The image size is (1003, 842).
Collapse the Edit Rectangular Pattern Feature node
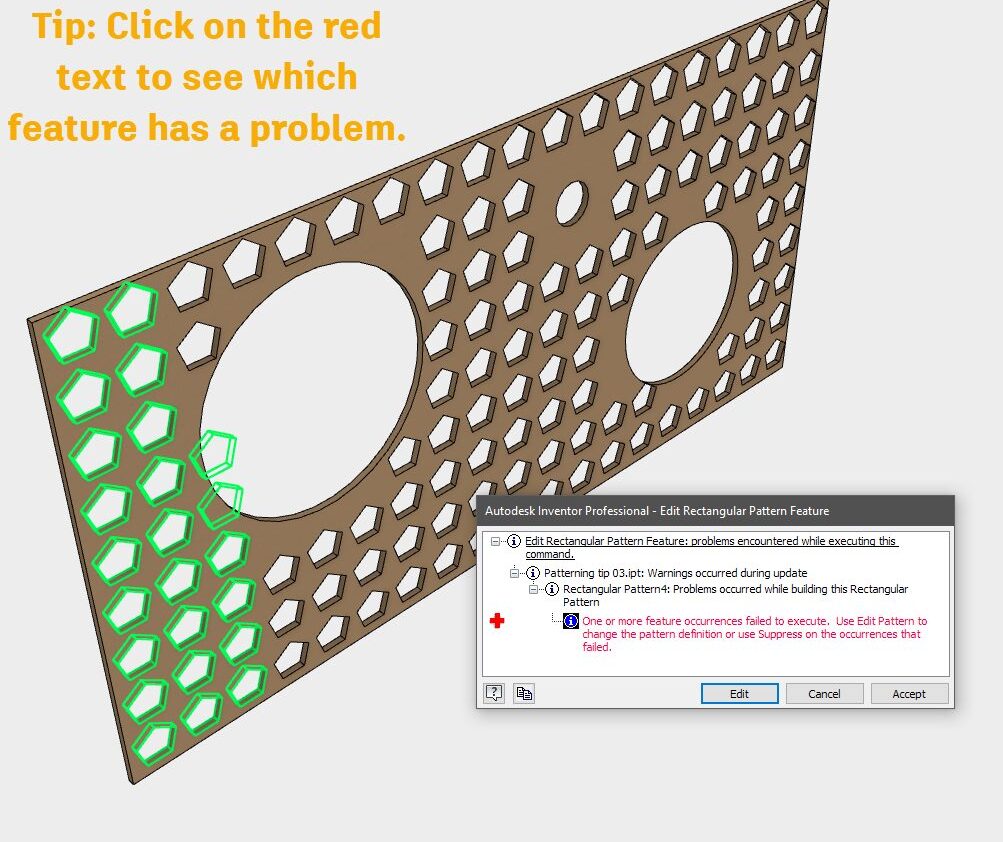(x=496, y=541)
